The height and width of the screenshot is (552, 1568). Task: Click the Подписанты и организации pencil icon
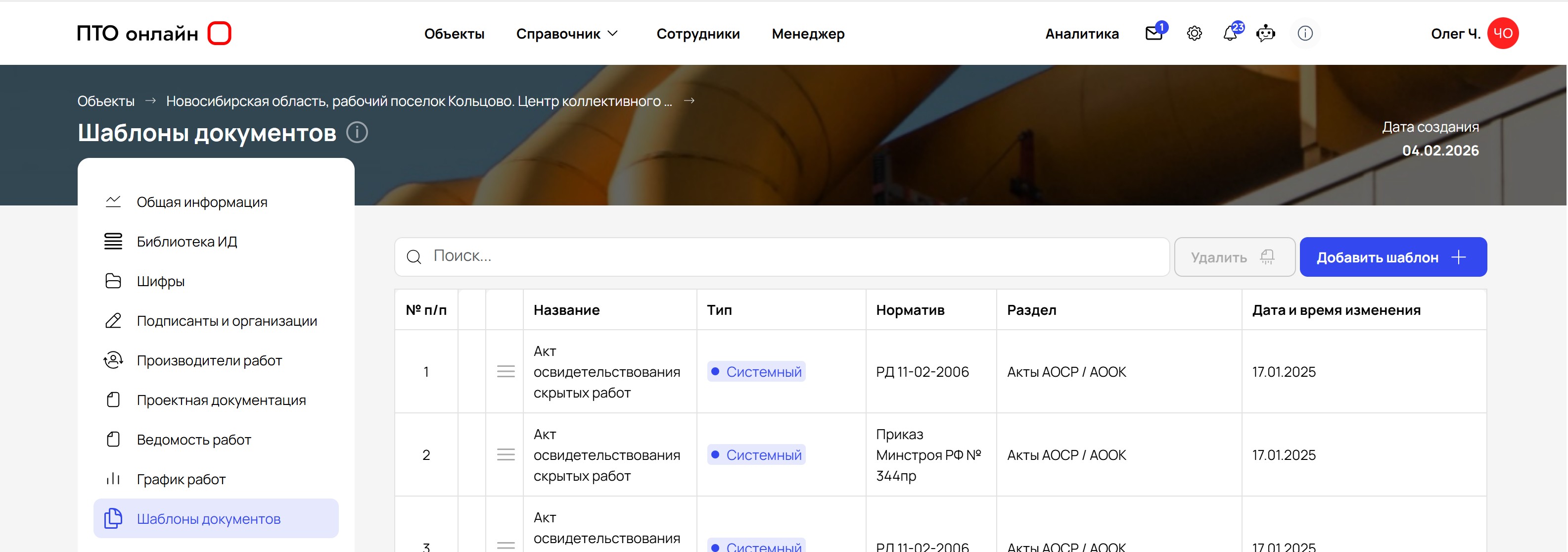coord(113,320)
